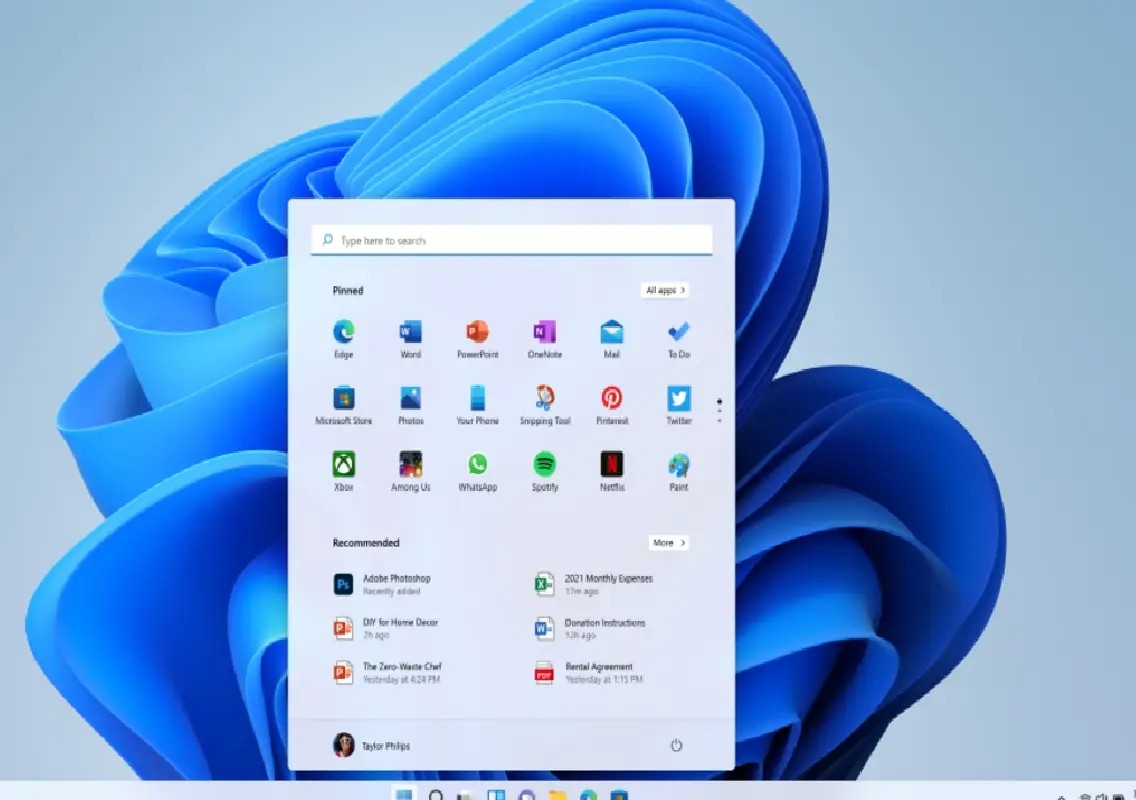
Task: Click the taskbar search magnifier icon
Action: click(x=436, y=795)
